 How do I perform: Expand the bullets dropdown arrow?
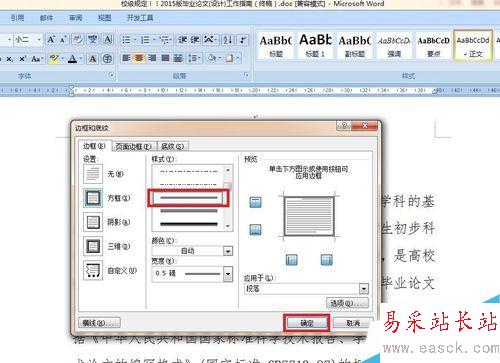pos(135,40)
